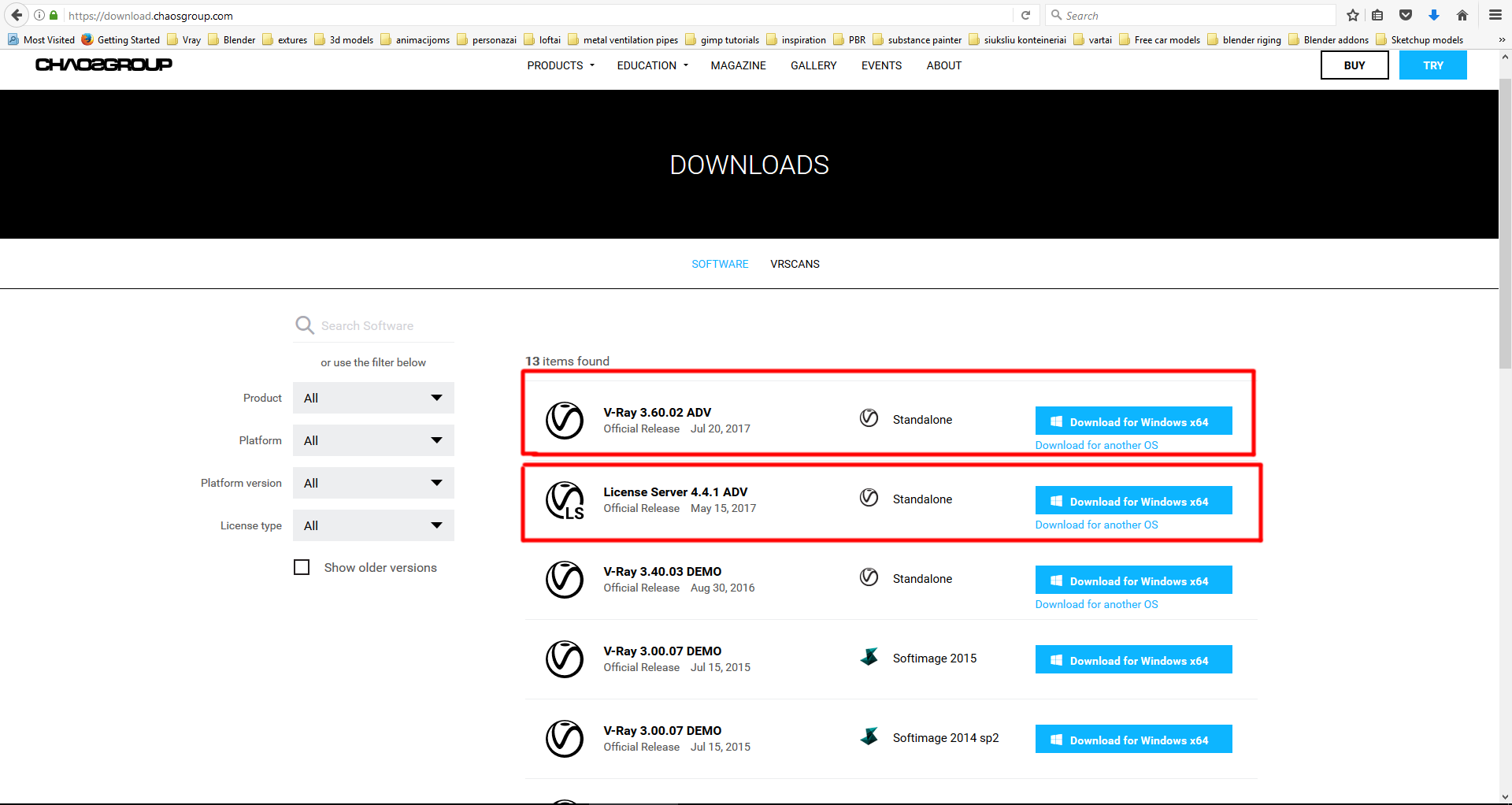Click Download for another OS under V-Ray 3.60.02
The width and height of the screenshot is (1512, 805).
pos(1096,445)
